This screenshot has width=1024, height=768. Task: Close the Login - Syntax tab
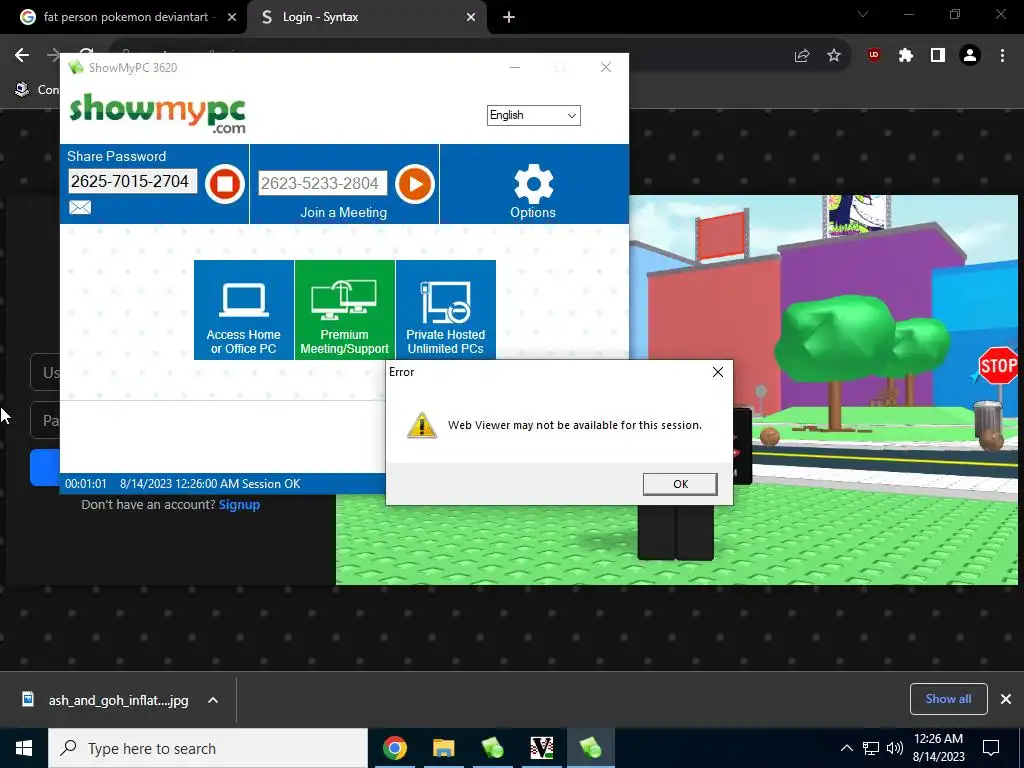click(471, 17)
